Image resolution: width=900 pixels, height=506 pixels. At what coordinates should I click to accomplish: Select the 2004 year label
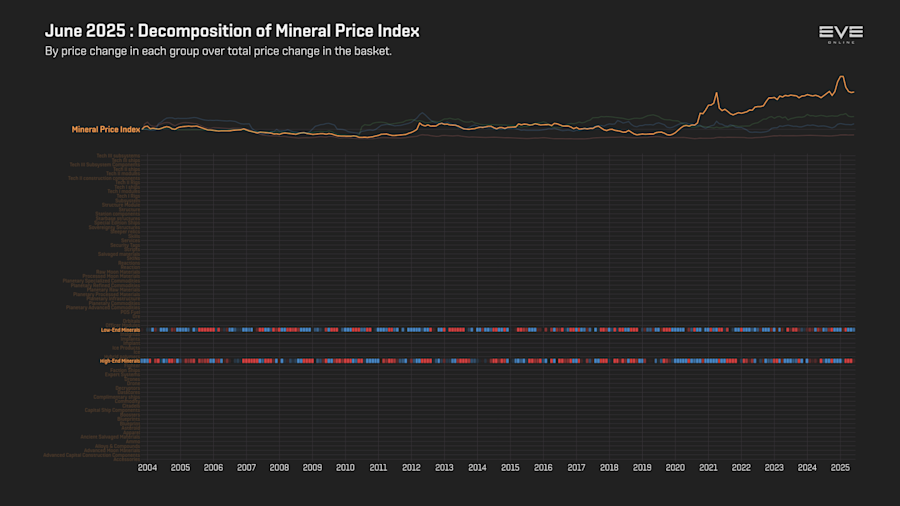[x=148, y=468]
